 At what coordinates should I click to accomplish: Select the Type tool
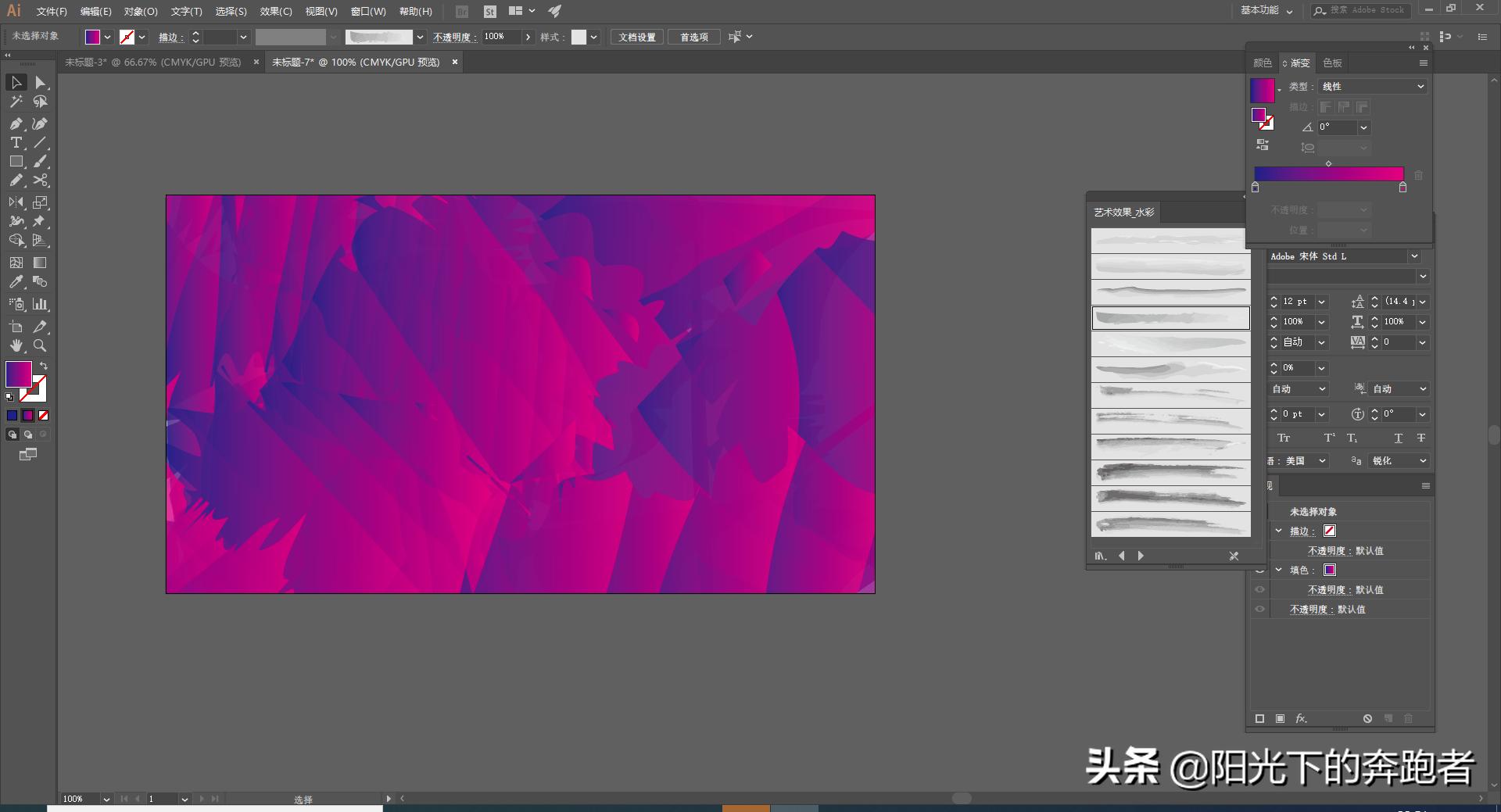pyautogui.click(x=16, y=143)
